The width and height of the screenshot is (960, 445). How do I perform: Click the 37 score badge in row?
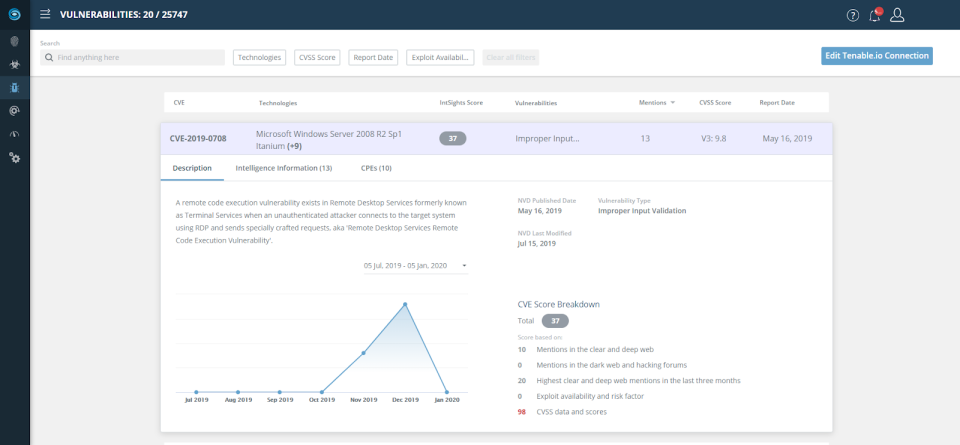pos(453,139)
